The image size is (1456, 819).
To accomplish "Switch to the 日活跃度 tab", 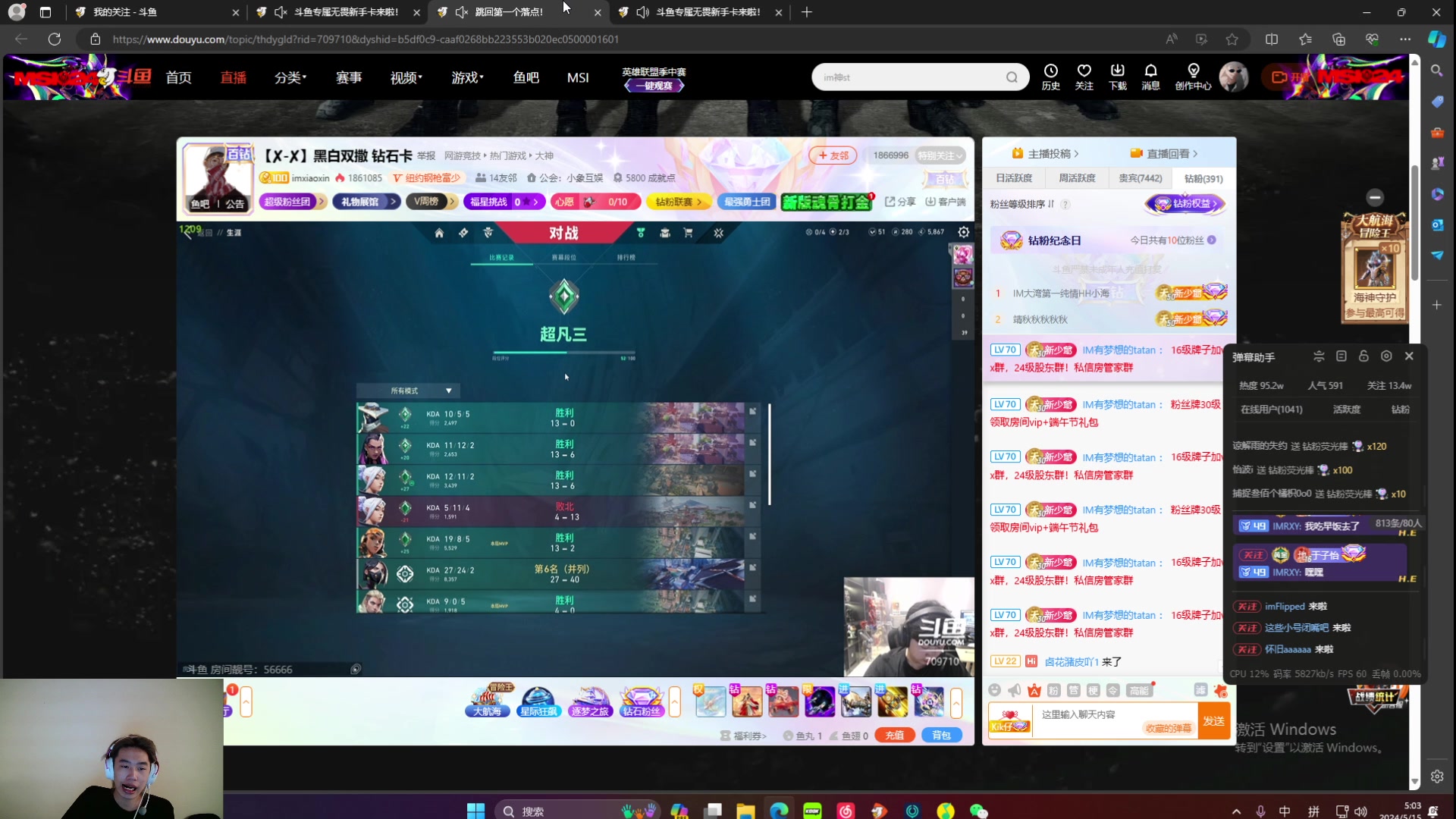I will (1014, 178).
